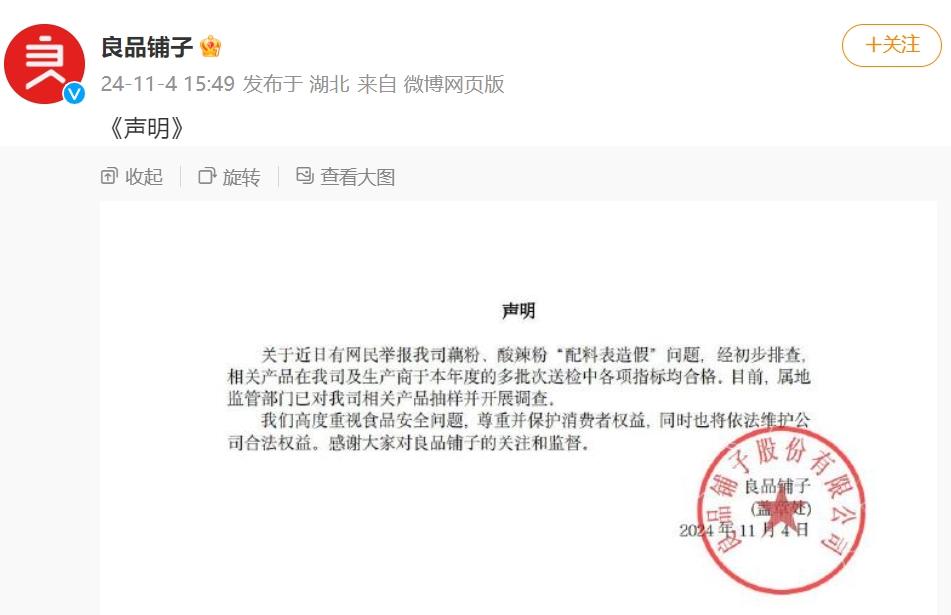Click the red company seal on document
Screen dimensions: 951x615
[782, 509]
